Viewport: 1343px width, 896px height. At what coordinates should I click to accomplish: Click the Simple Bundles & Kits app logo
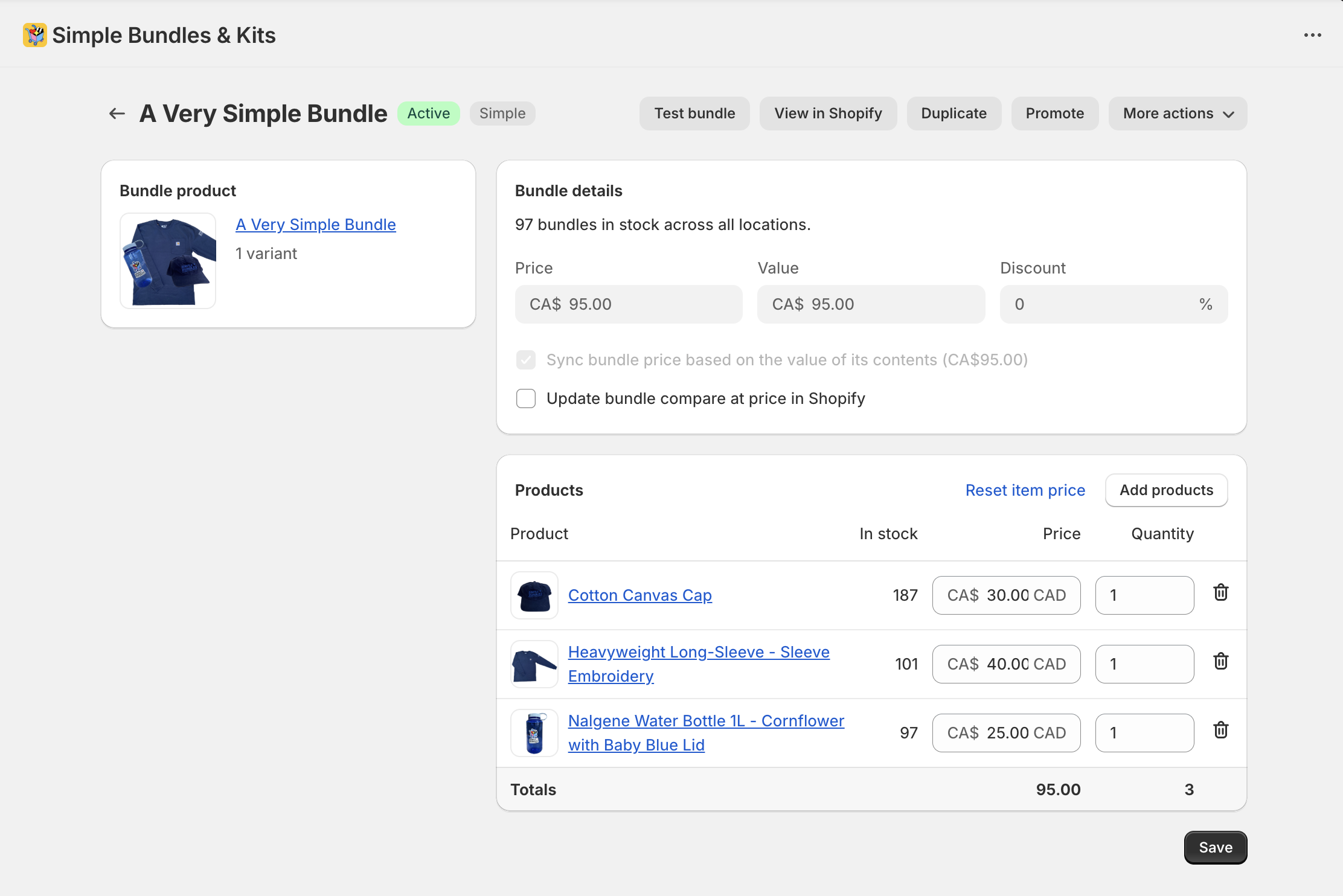point(34,35)
